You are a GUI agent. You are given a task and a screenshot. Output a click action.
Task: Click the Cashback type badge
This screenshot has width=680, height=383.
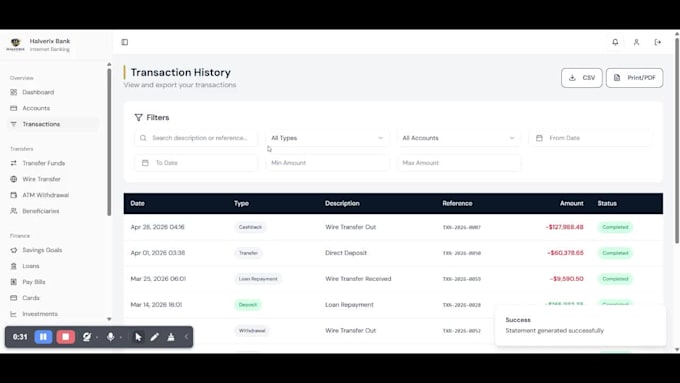250,227
